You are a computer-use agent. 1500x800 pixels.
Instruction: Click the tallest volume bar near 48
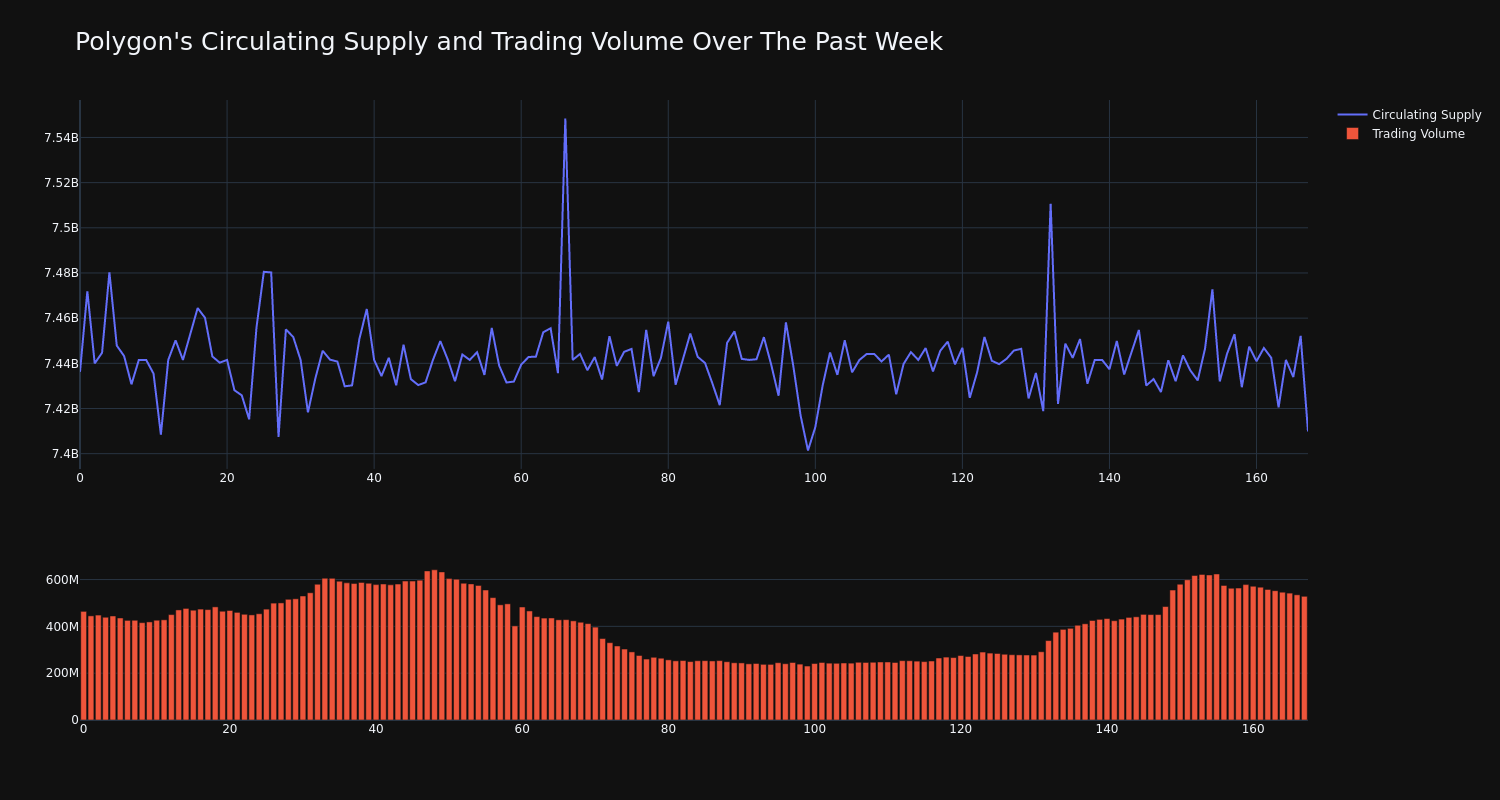coord(434,645)
